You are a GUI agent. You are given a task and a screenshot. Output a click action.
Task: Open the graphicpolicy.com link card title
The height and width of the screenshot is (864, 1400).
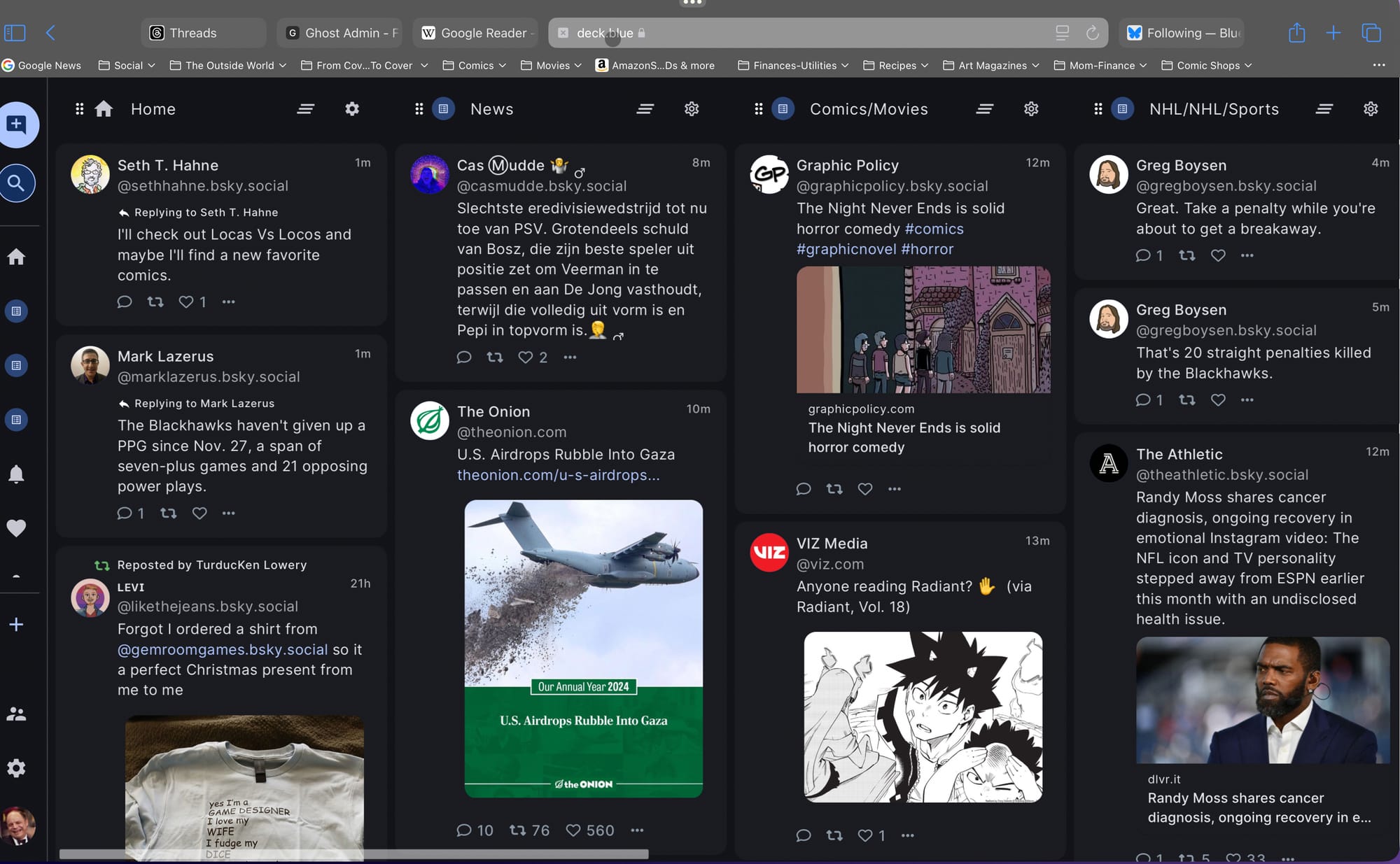[904, 437]
